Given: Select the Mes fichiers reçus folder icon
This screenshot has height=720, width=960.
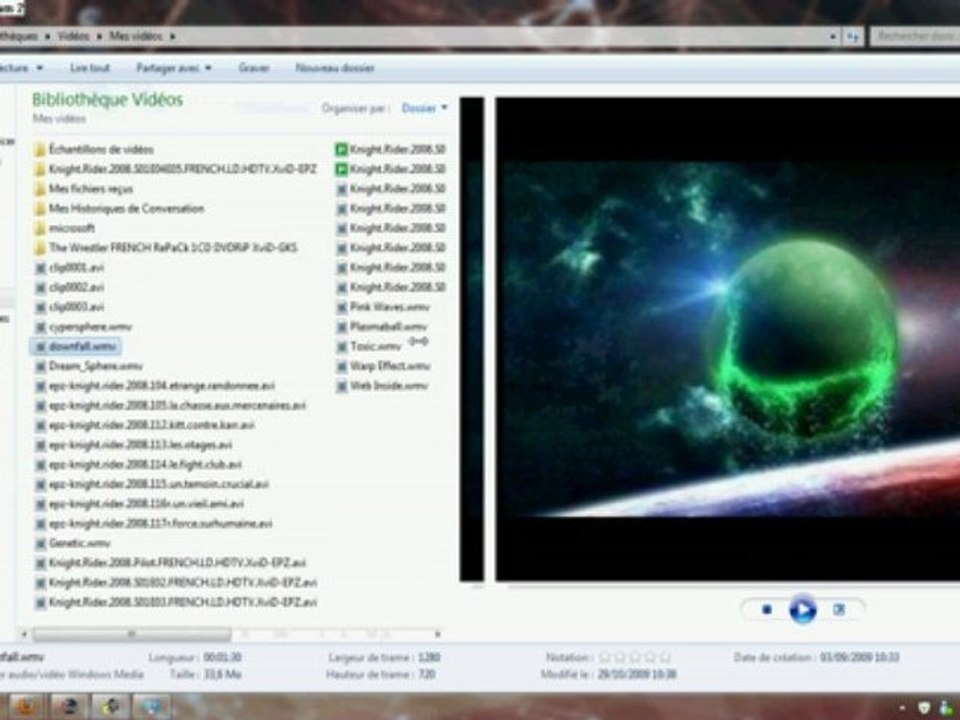Looking at the screenshot, I should coord(40,189).
